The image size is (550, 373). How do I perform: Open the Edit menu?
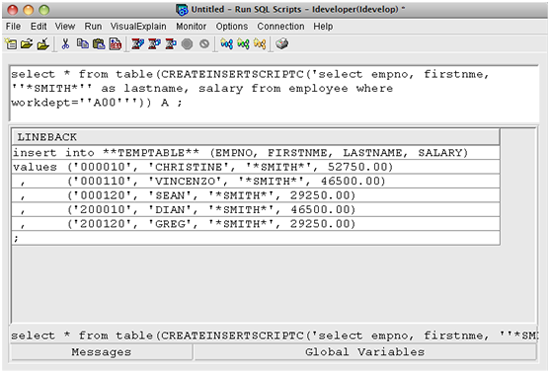tap(38, 26)
